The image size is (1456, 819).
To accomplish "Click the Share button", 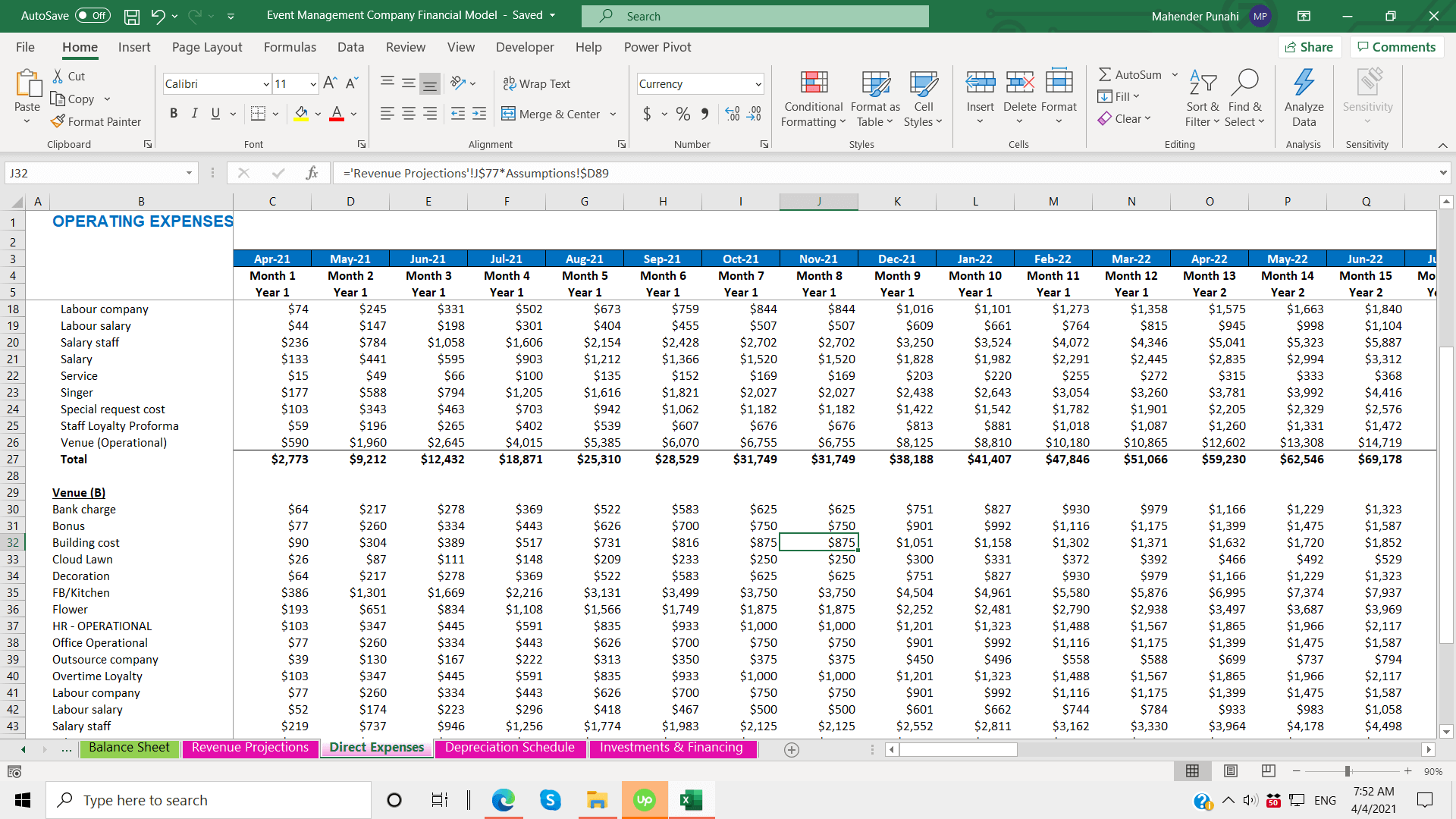I will pyautogui.click(x=1309, y=47).
